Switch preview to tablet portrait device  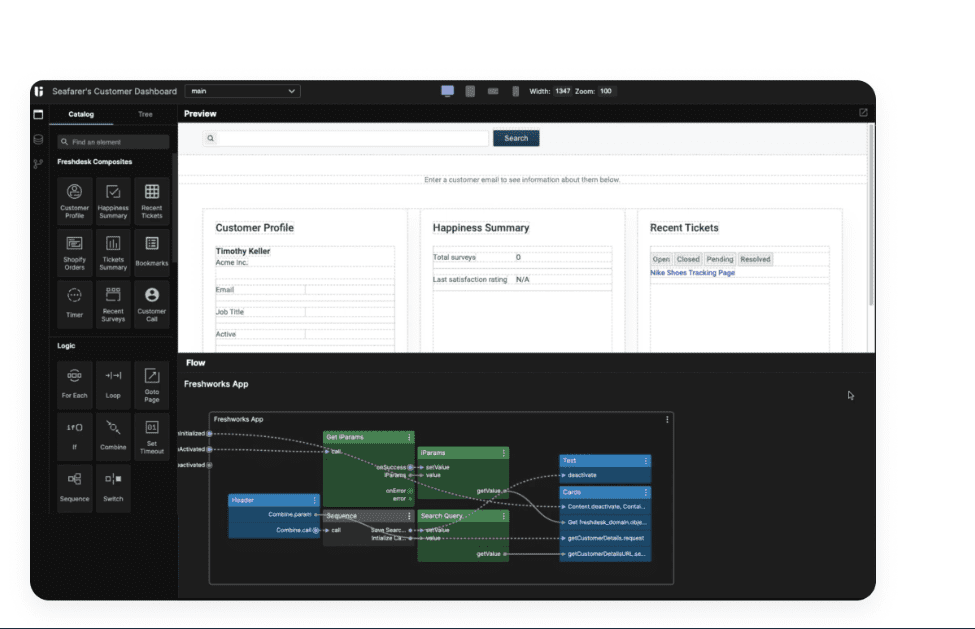470,91
